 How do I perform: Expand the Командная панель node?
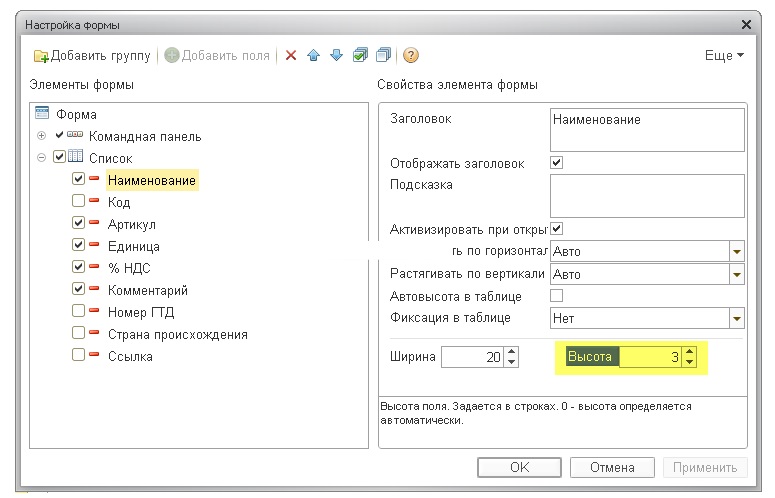click(42, 135)
